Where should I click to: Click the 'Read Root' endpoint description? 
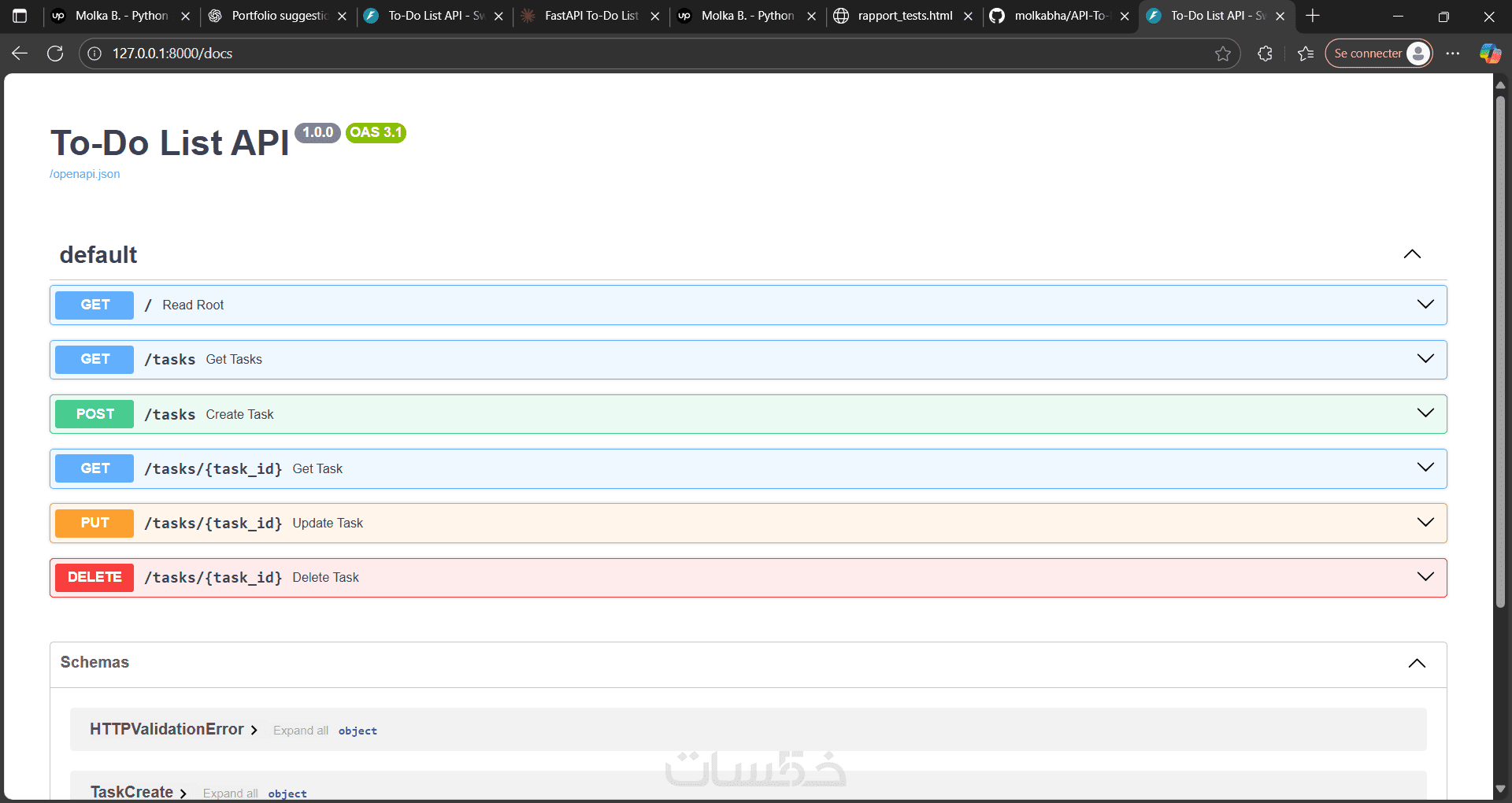pyautogui.click(x=193, y=305)
